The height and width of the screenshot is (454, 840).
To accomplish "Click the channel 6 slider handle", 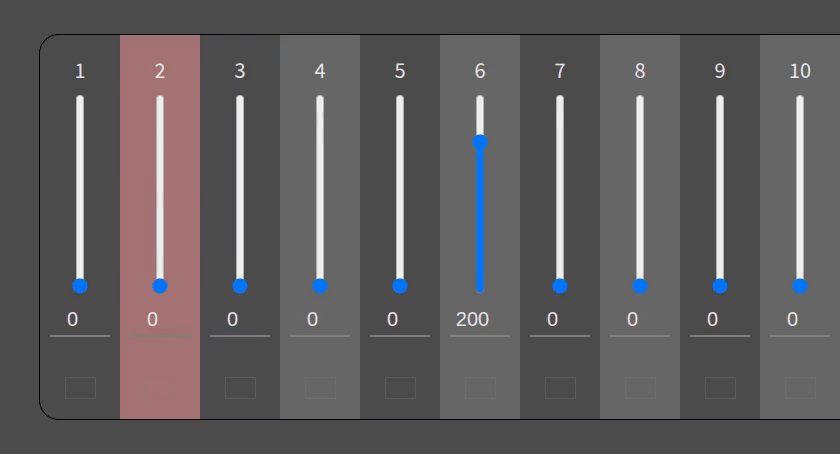I will click(480, 142).
